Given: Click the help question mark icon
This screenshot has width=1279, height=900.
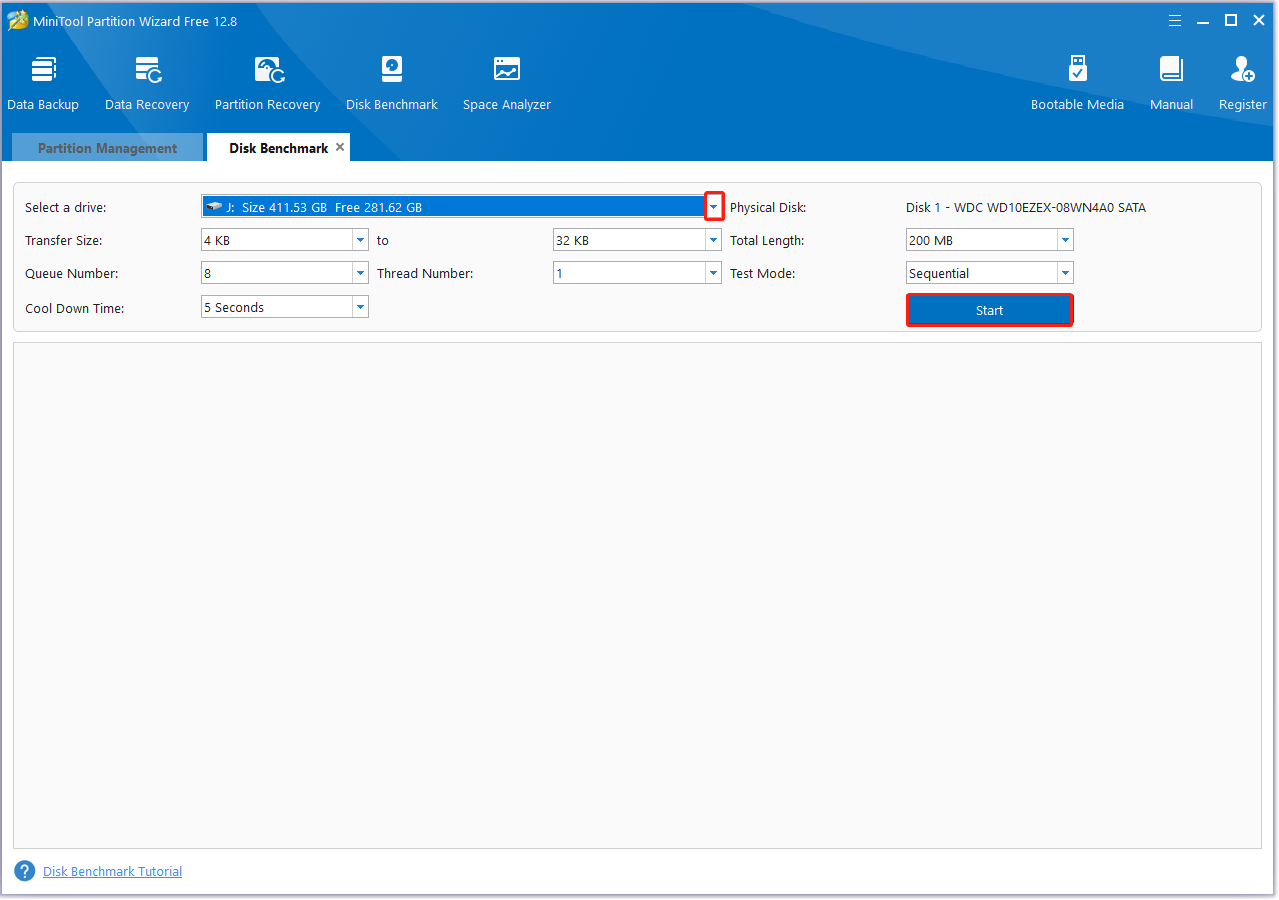Looking at the screenshot, I should click(25, 871).
